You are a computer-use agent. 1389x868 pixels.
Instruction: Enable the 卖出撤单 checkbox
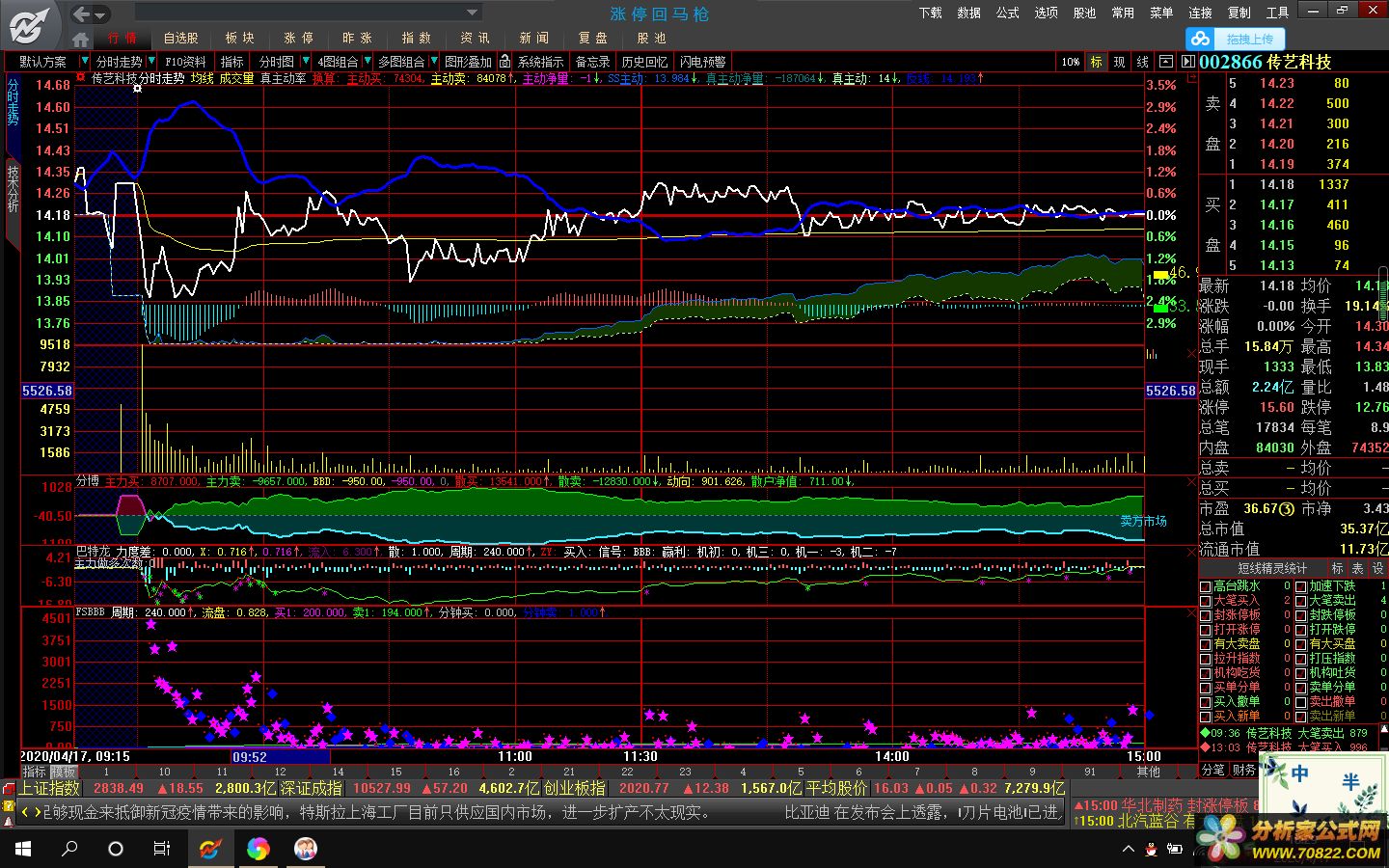[1300, 702]
